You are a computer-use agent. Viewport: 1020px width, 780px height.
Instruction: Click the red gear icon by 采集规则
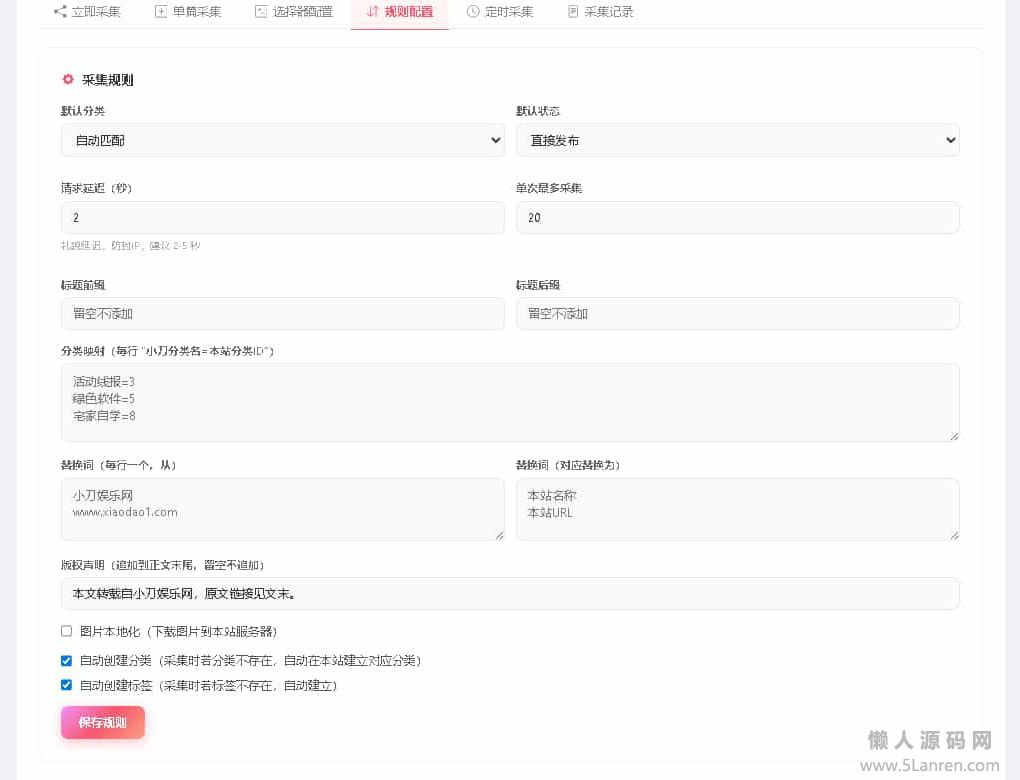tap(68, 79)
